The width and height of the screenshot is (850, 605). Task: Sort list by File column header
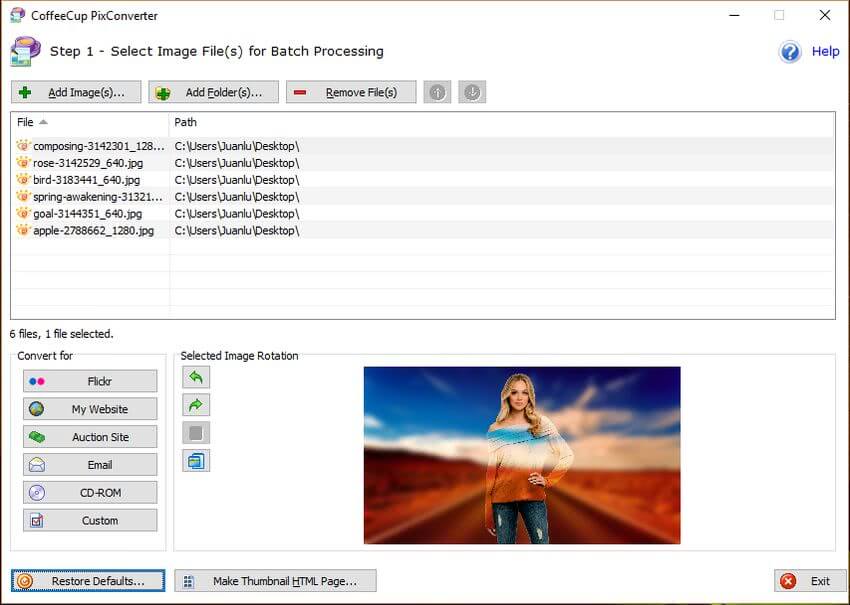[x=90, y=123]
